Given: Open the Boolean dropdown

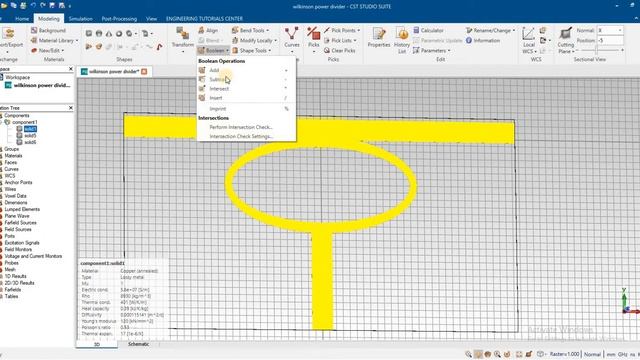Looking at the screenshot, I should 213,51.
